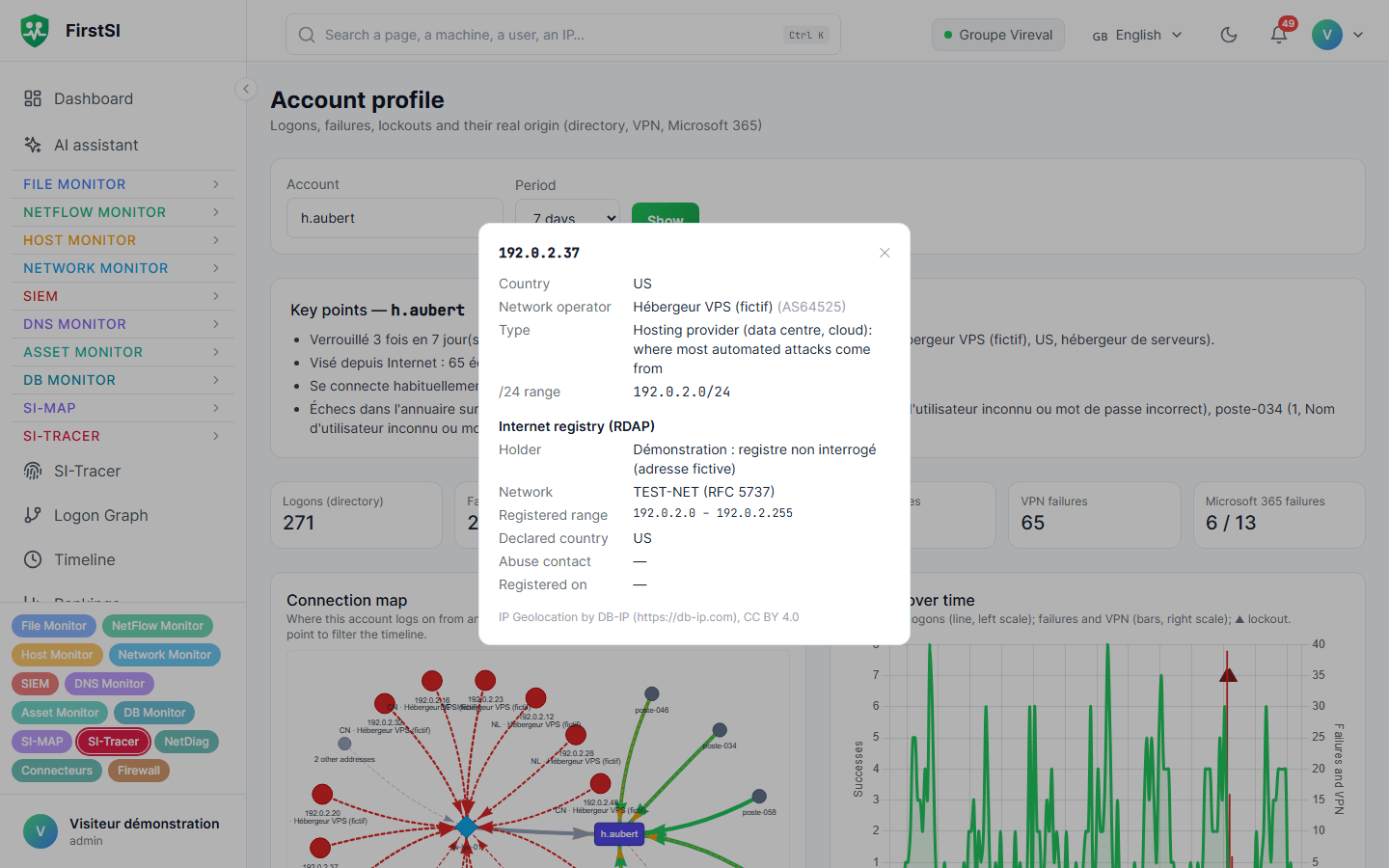Click the Groupe Vireval button
This screenshot has width=1389, height=868.
(998, 35)
